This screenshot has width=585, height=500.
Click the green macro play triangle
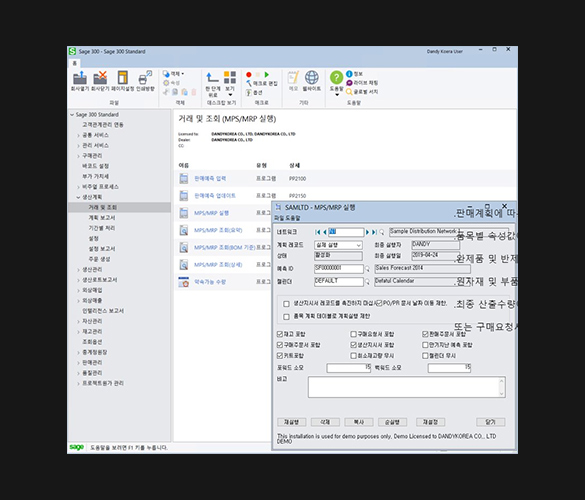click(x=266, y=75)
